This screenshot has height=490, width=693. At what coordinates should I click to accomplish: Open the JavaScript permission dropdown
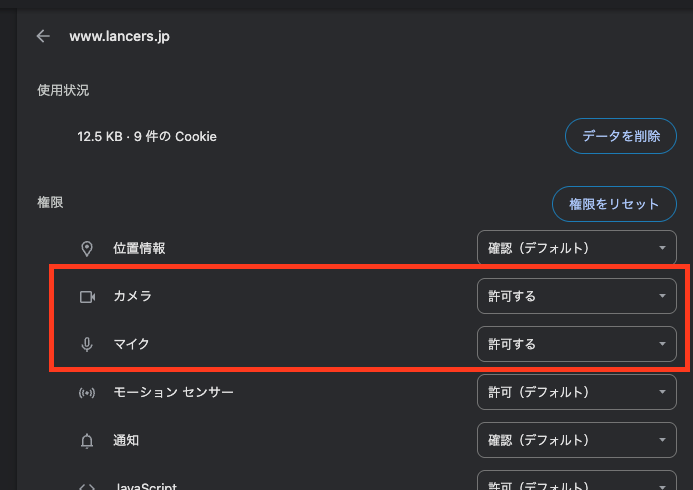[x=576, y=483]
